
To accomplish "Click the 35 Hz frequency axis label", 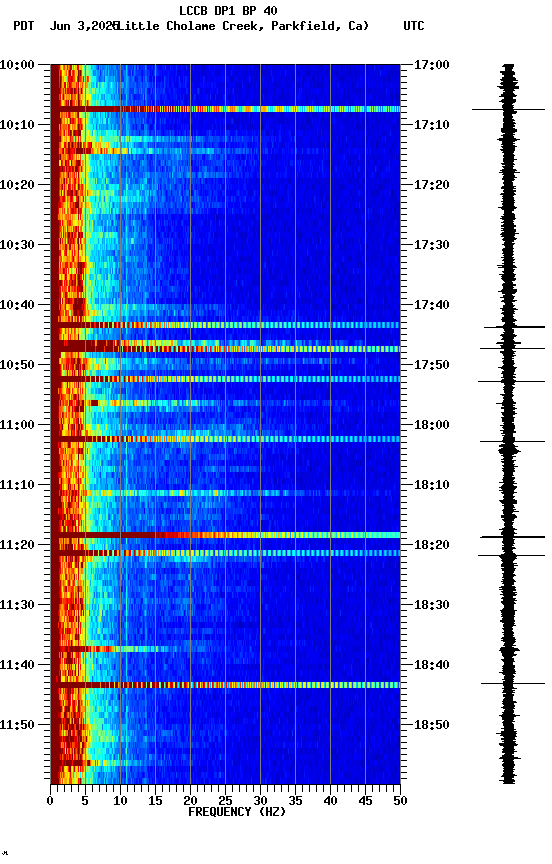I will (x=295, y=801).
